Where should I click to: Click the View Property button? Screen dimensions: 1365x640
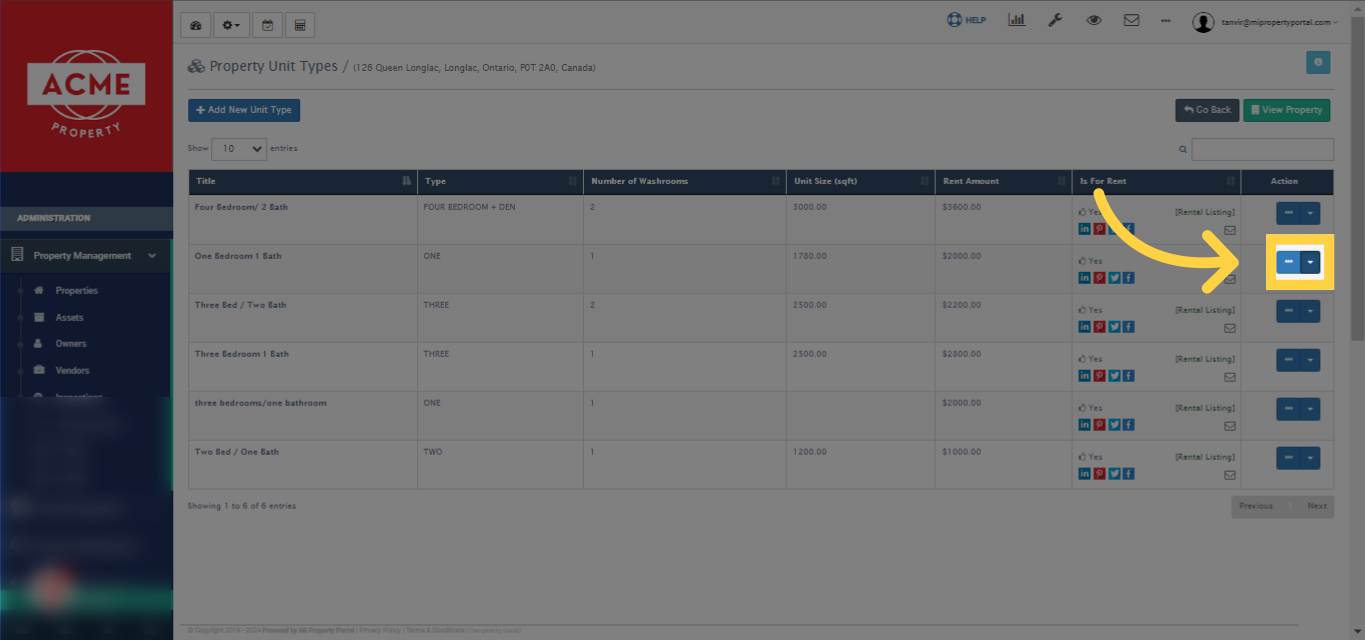pyautogui.click(x=1286, y=110)
